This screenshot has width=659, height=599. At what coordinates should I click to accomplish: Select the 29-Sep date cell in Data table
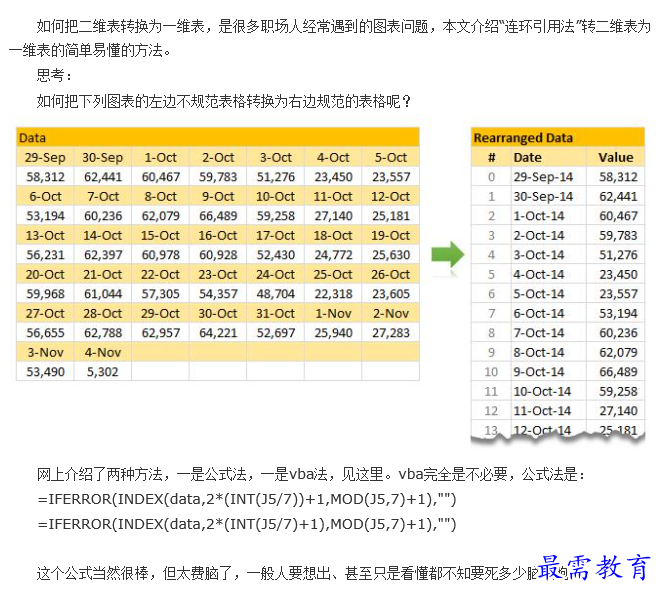click(45, 157)
